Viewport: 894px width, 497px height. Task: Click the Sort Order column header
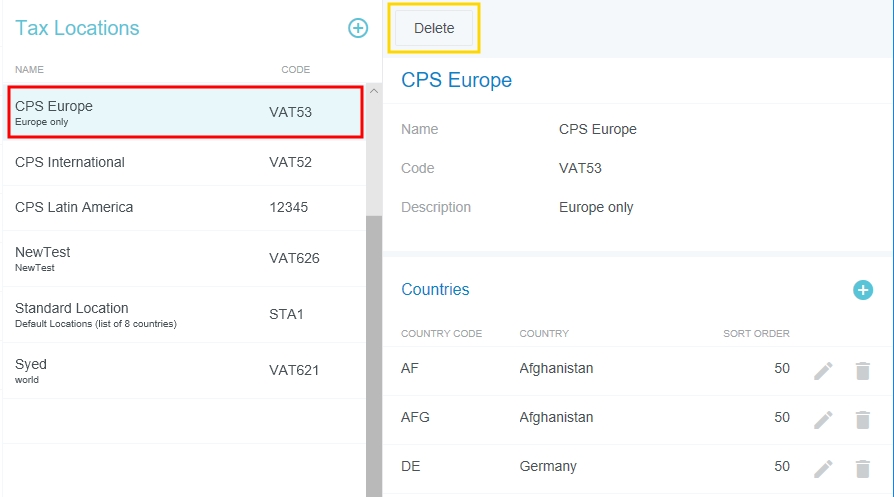[756, 334]
